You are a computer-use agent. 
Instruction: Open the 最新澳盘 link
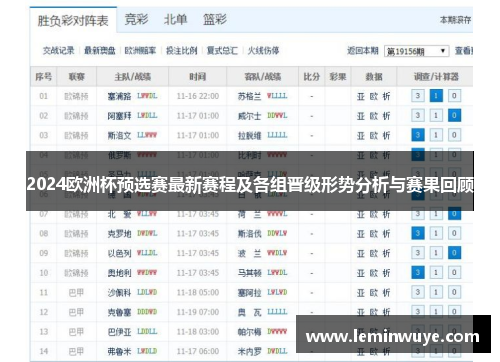tap(100, 51)
